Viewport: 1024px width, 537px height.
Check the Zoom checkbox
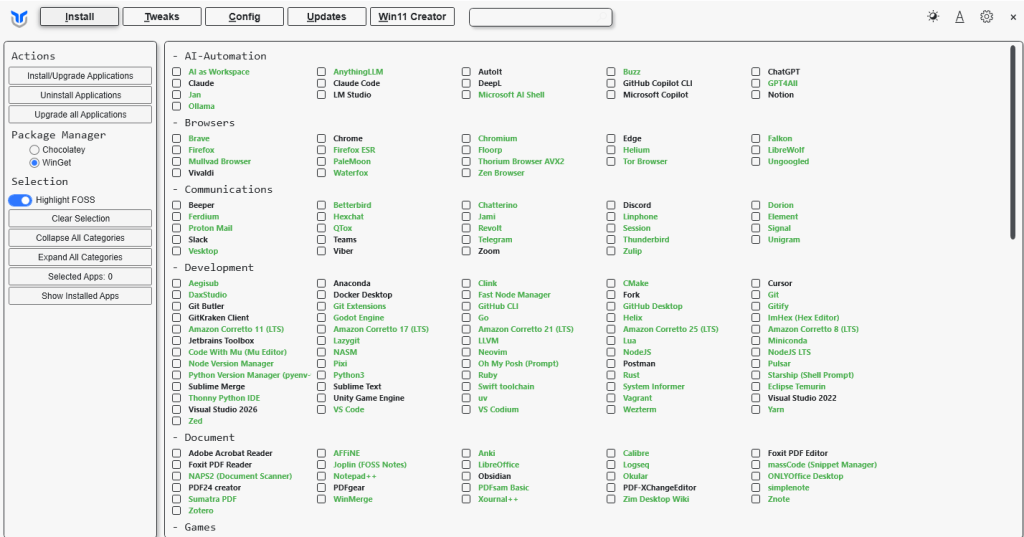tap(466, 251)
